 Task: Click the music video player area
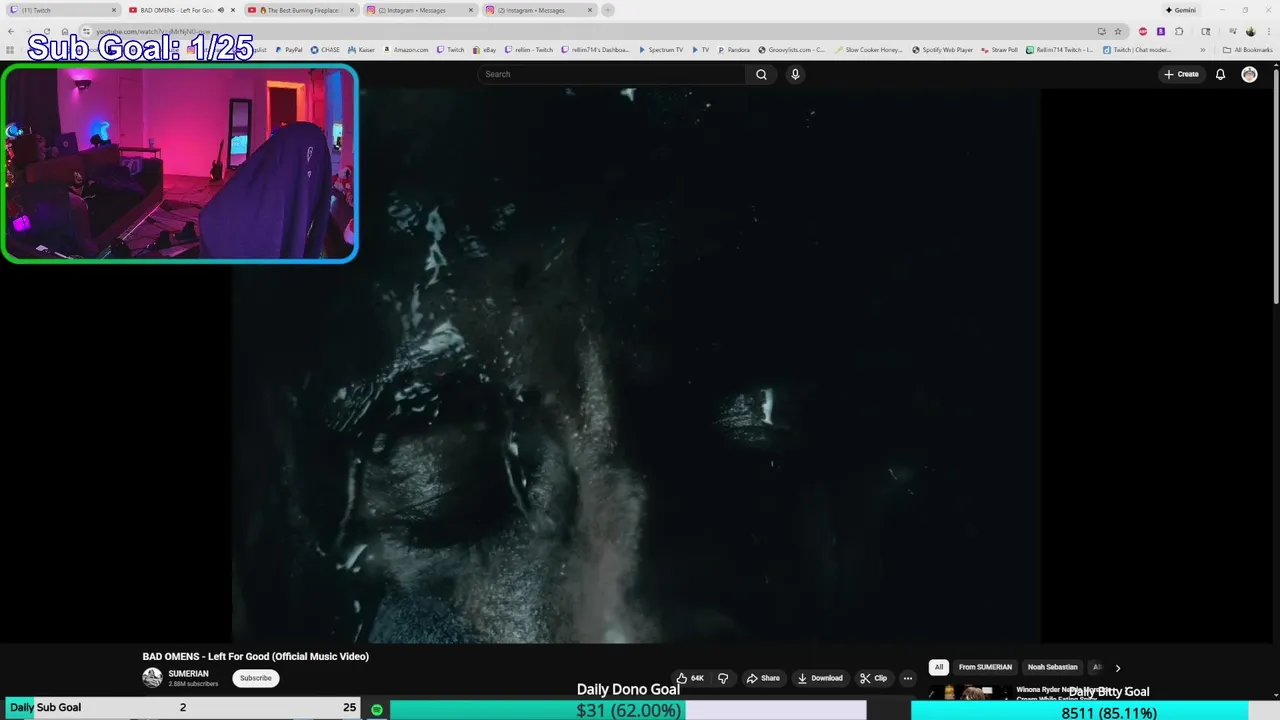click(636, 366)
